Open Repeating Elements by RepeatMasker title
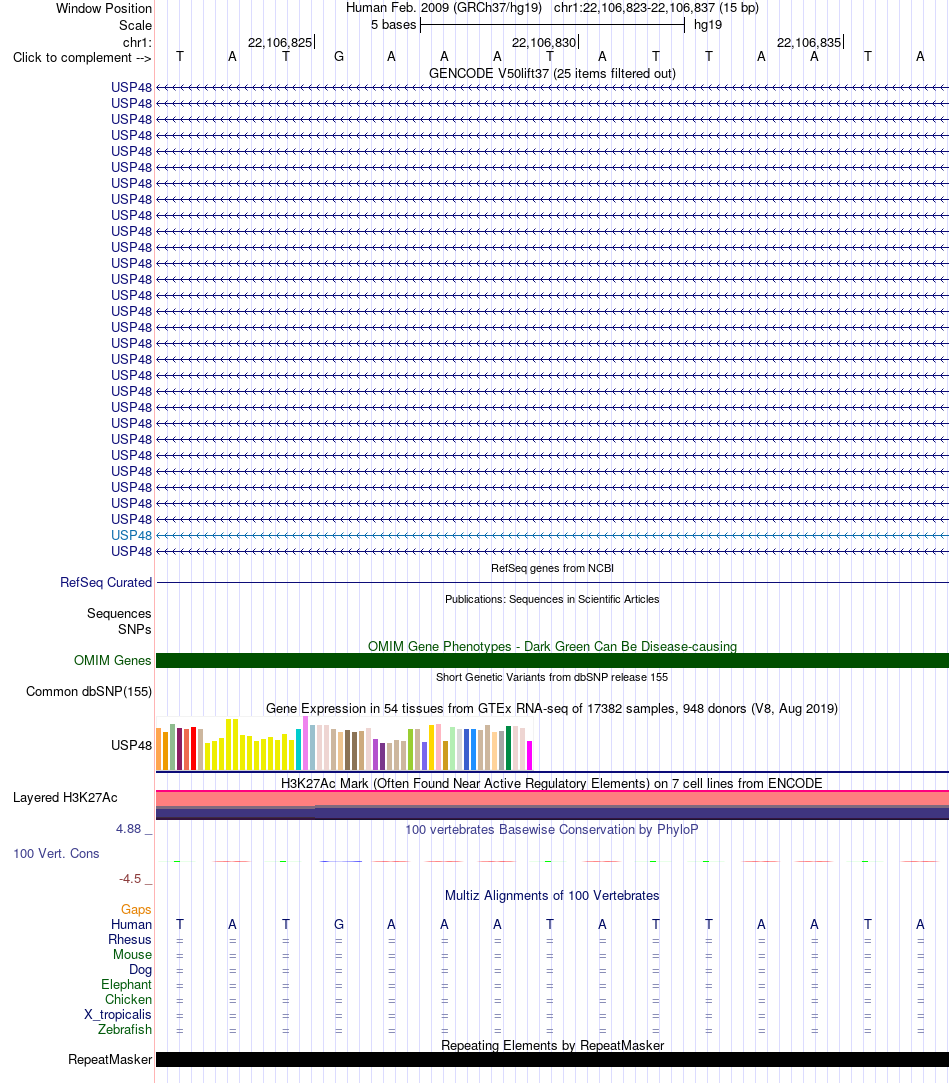950x1083 pixels. tap(552, 1046)
